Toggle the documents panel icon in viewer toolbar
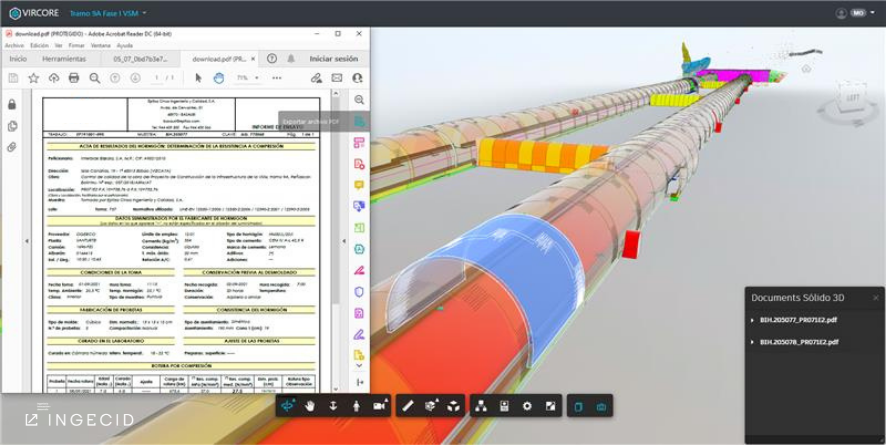 (578, 406)
